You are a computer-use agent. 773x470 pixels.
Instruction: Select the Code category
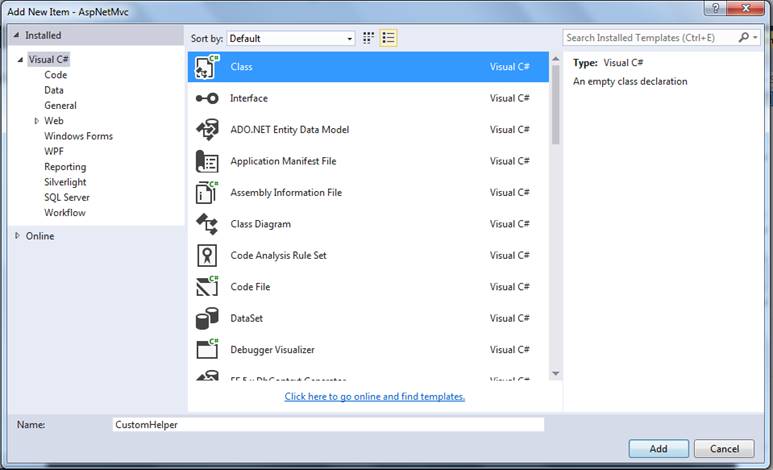coord(56,75)
